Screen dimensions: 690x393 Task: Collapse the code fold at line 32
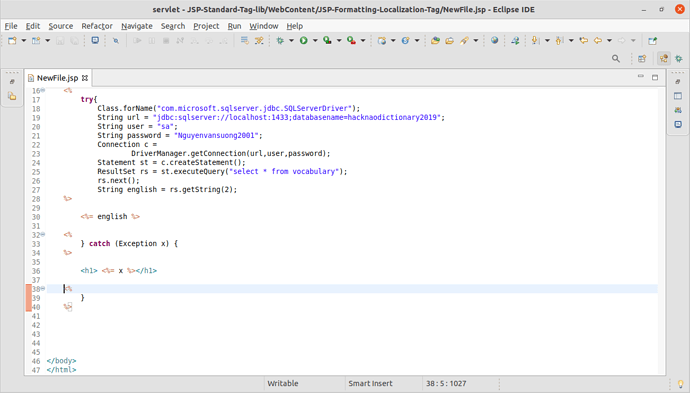click(x=43, y=235)
